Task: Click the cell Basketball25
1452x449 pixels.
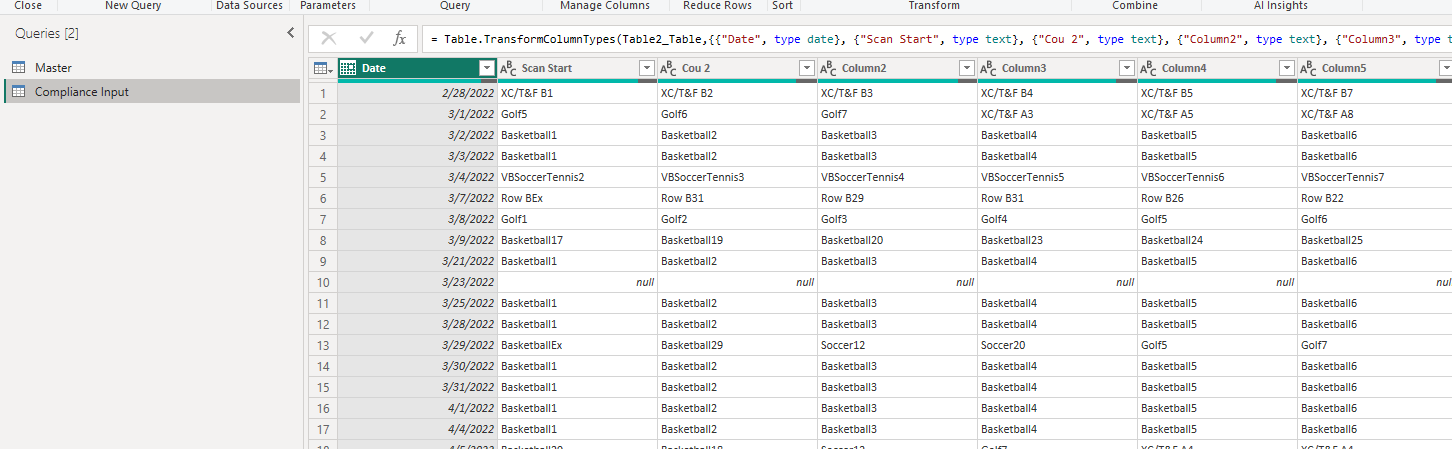Action: [1375, 240]
